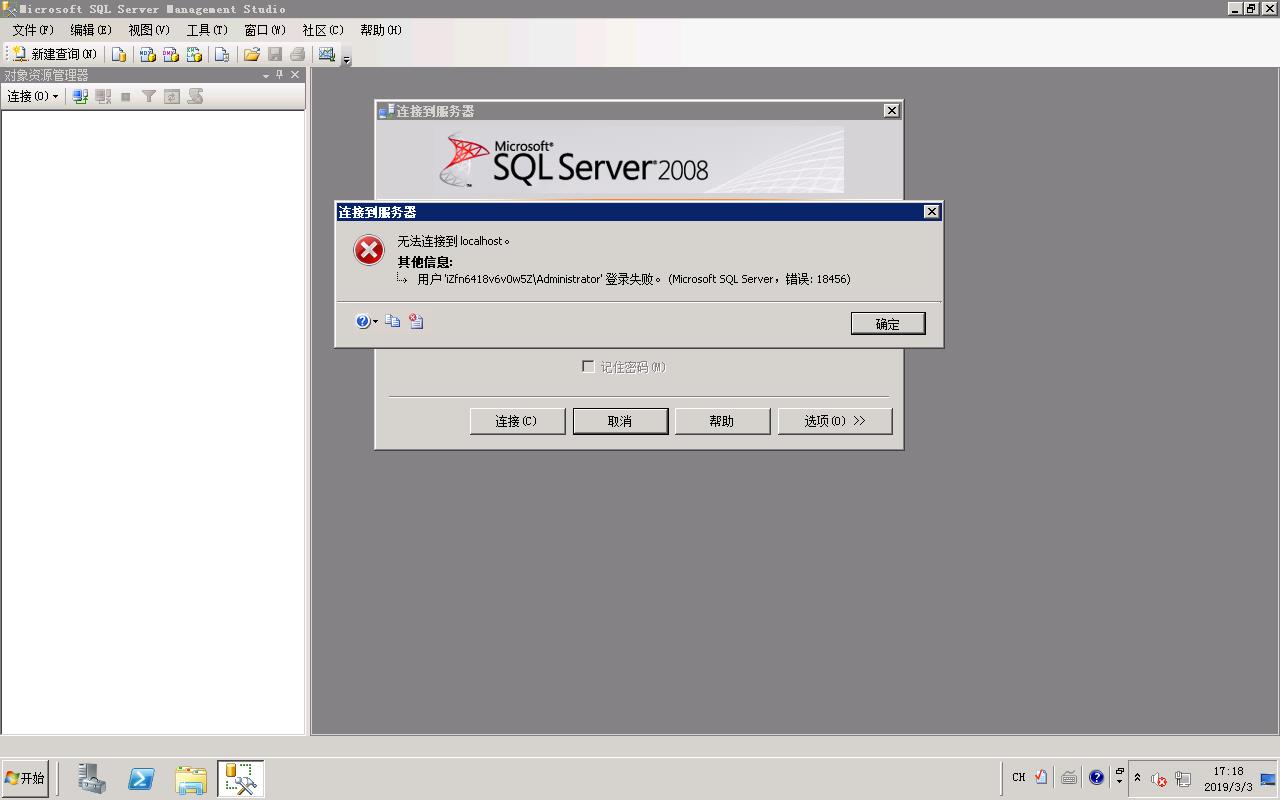Open the 编辑(E) menu
This screenshot has width=1280, height=800.
(90, 30)
